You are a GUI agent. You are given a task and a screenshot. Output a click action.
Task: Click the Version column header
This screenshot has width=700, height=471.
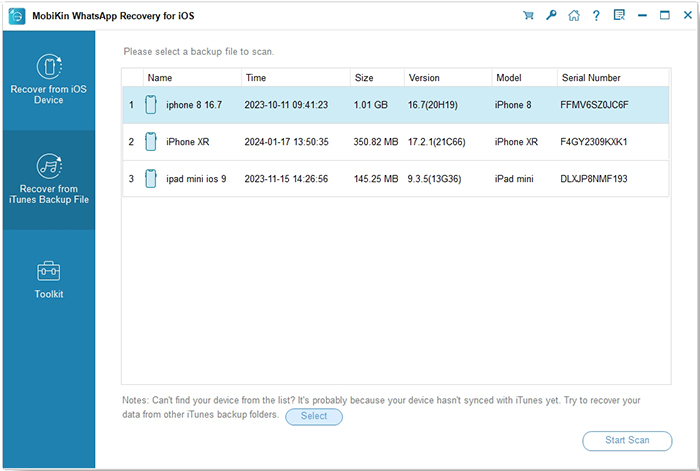tap(448, 78)
